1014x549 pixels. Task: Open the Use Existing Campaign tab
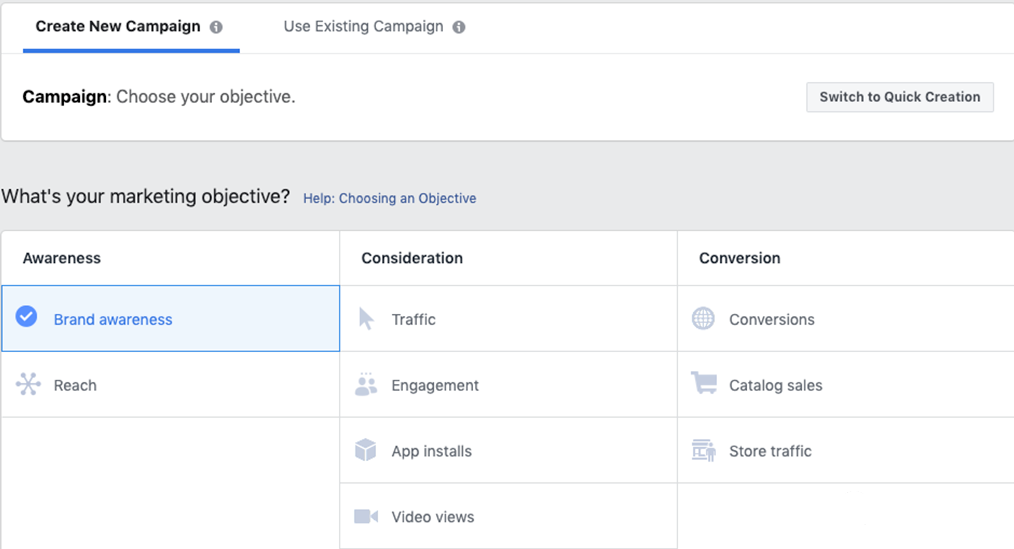tap(363, 27)
